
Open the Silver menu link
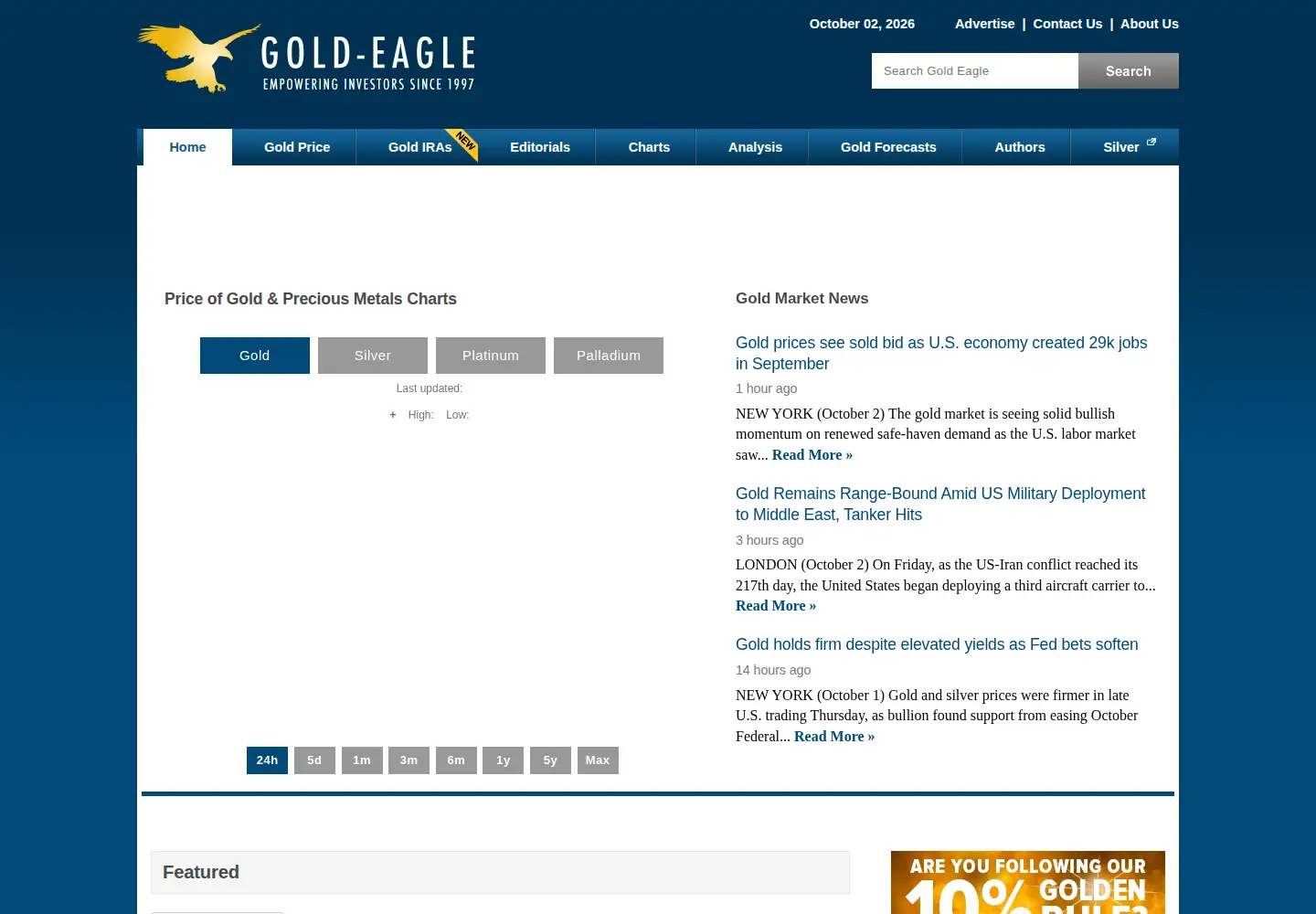[1121, 147]
